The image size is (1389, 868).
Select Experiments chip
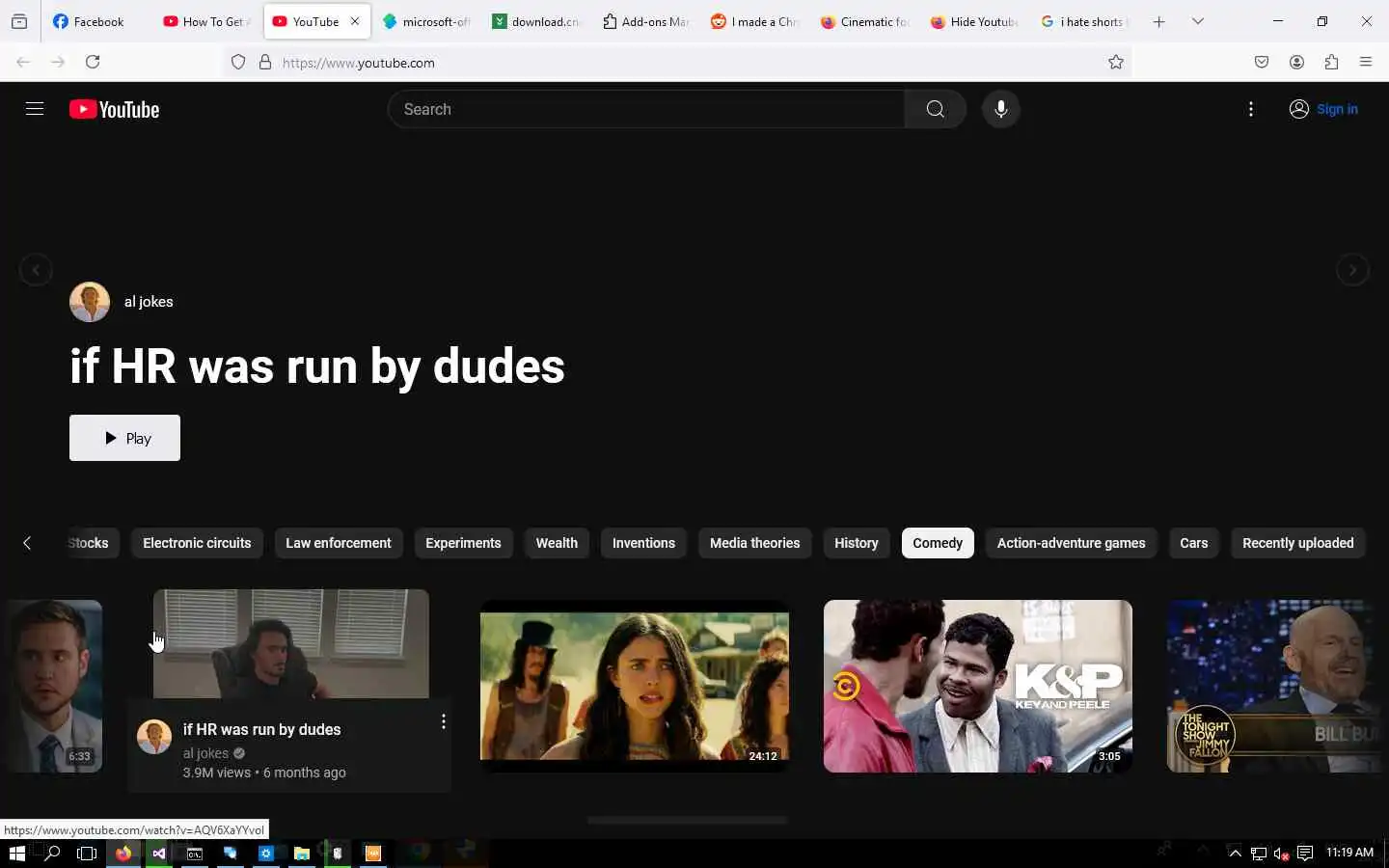463,543
